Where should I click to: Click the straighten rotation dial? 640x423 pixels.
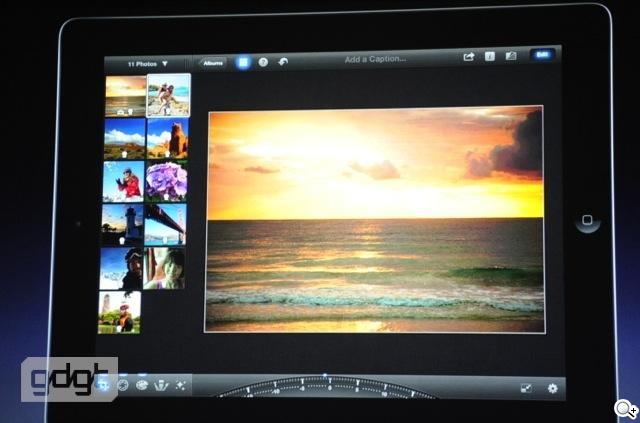[x=326, y=387]
